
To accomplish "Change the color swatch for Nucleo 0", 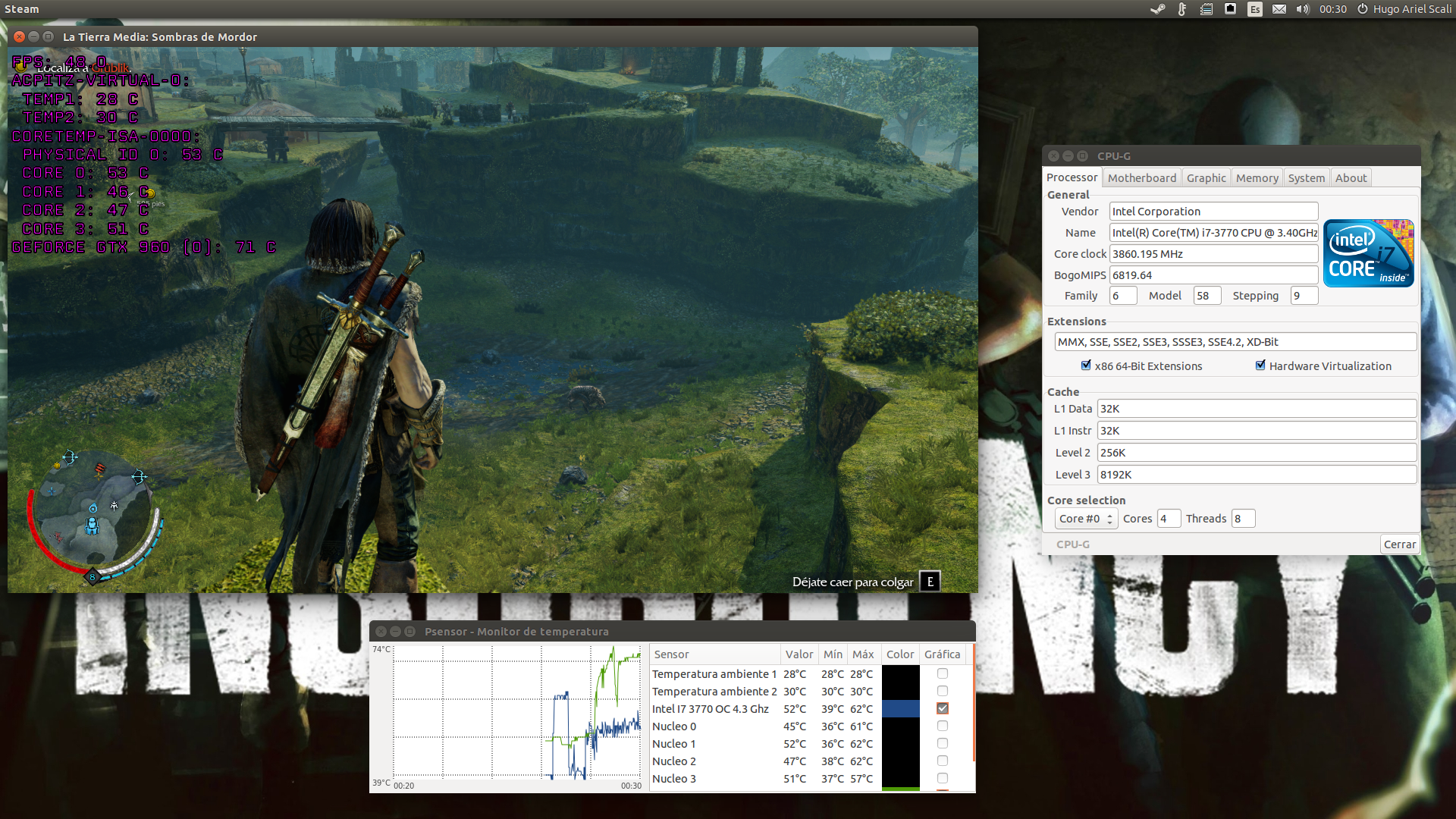I will pos(901,726).
